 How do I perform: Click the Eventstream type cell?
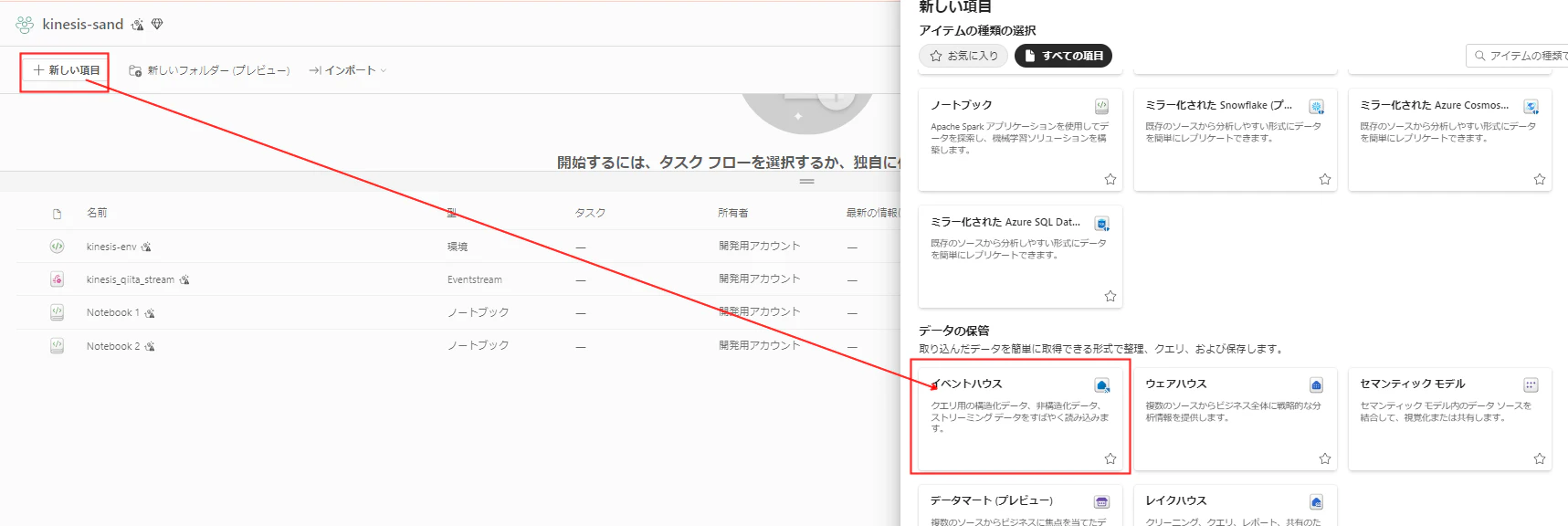point(475,279)
